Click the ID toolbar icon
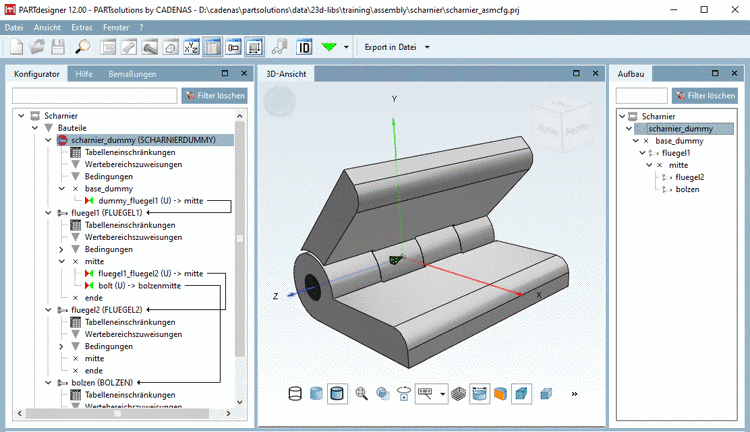 [x=304, y=47]
